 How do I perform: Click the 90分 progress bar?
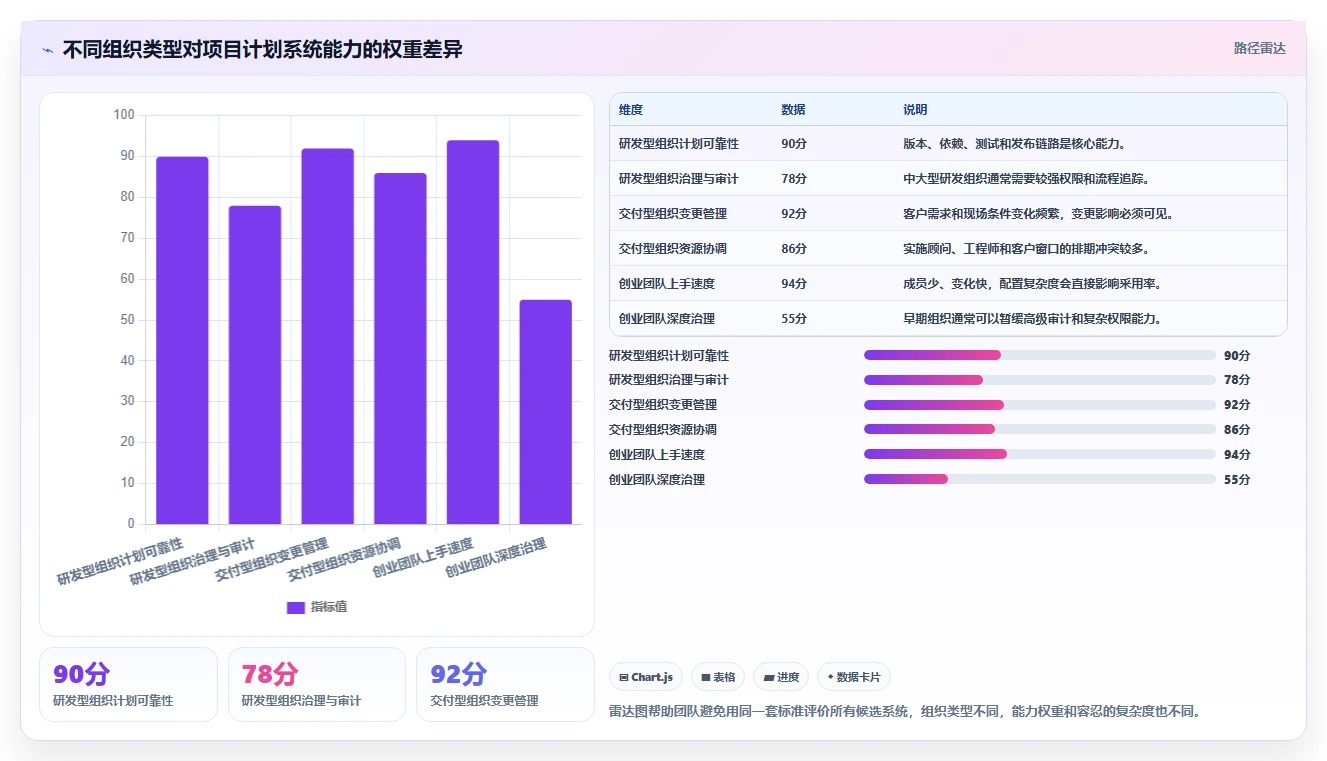[x=1040, y=355]
